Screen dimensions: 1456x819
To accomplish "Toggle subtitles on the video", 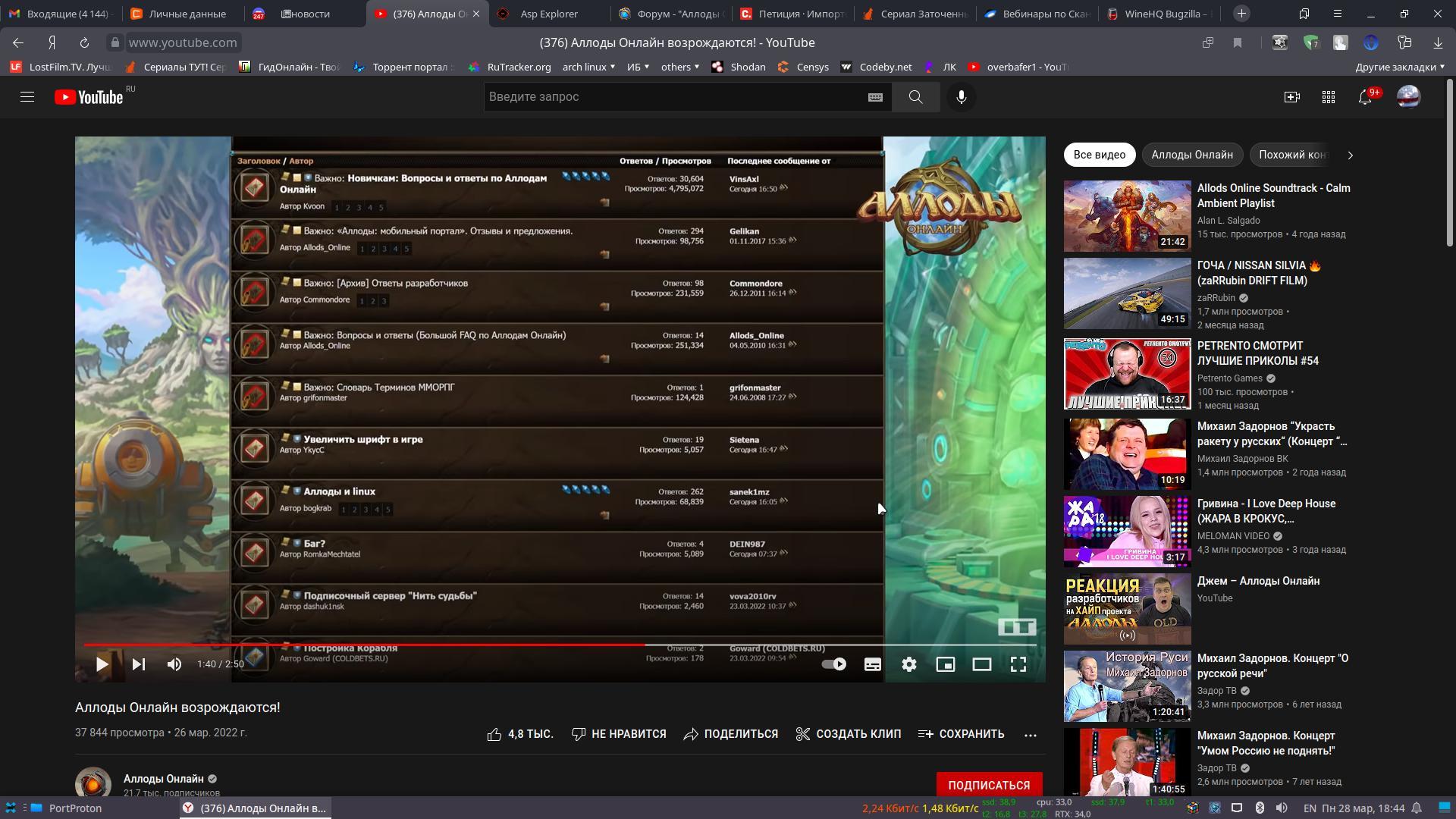I will click(872, 664).
